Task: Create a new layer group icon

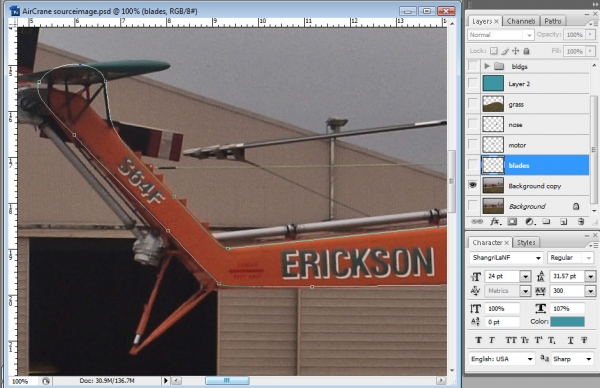Action: tap(546, 222)
